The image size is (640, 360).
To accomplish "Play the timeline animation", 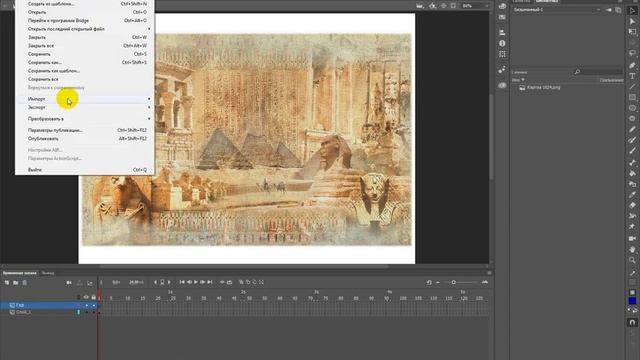I will click(196, 282).
